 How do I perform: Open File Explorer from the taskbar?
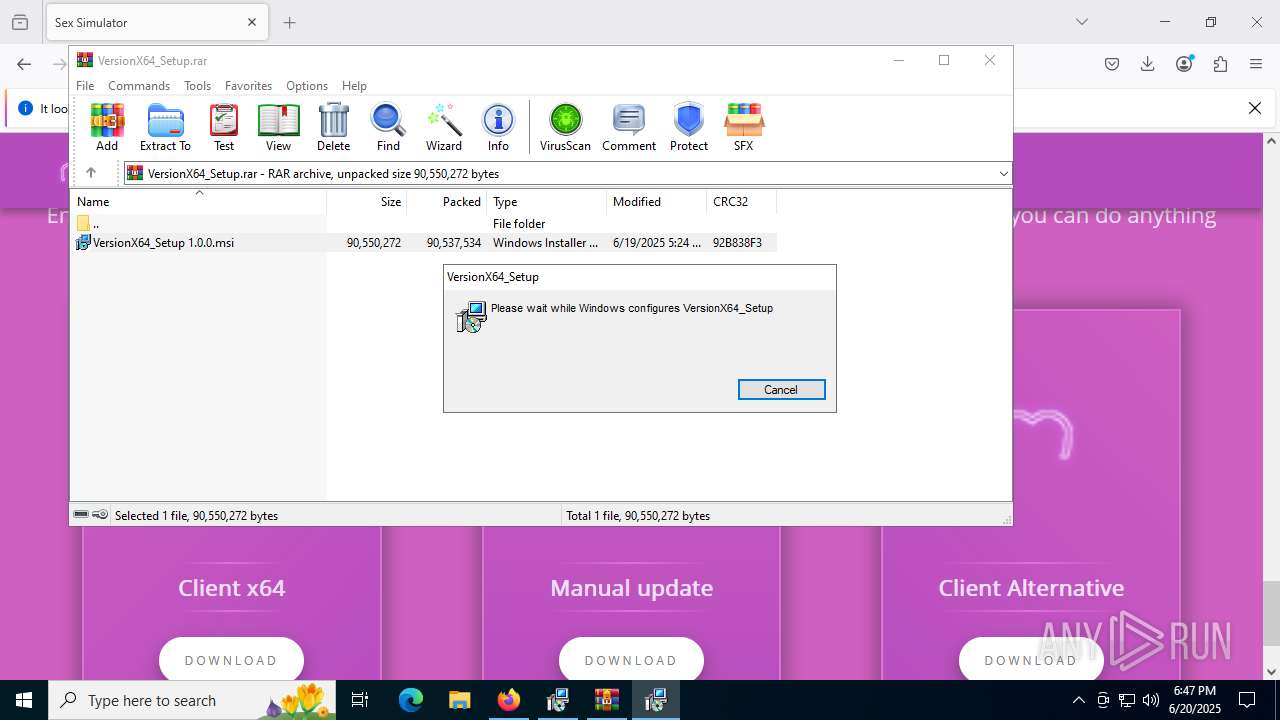click(459, 700)
